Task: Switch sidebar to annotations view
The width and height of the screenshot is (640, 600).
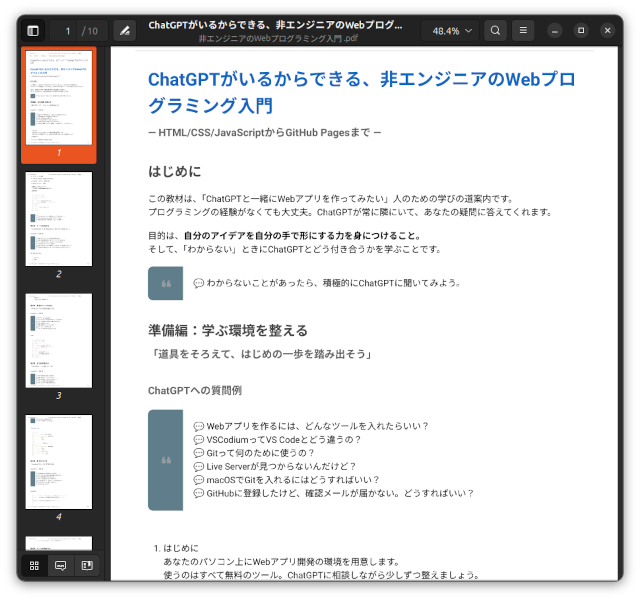Action: pos(61,565)
